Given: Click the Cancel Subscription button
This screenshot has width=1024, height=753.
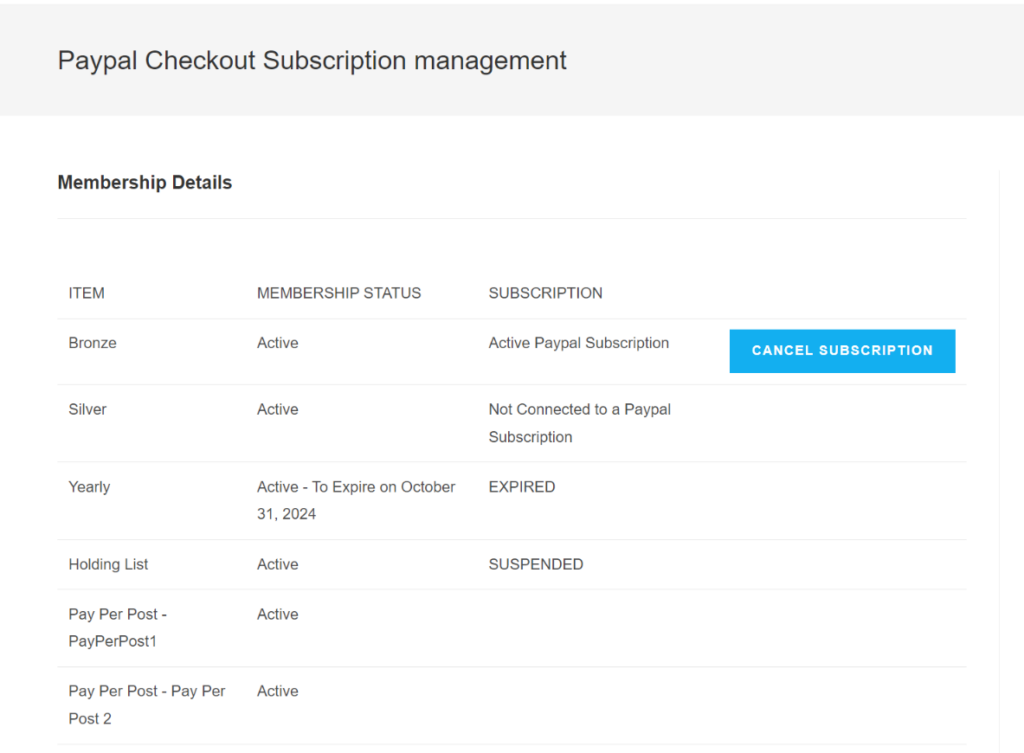Looking at the screenshot, I should (x=842, y=351).
